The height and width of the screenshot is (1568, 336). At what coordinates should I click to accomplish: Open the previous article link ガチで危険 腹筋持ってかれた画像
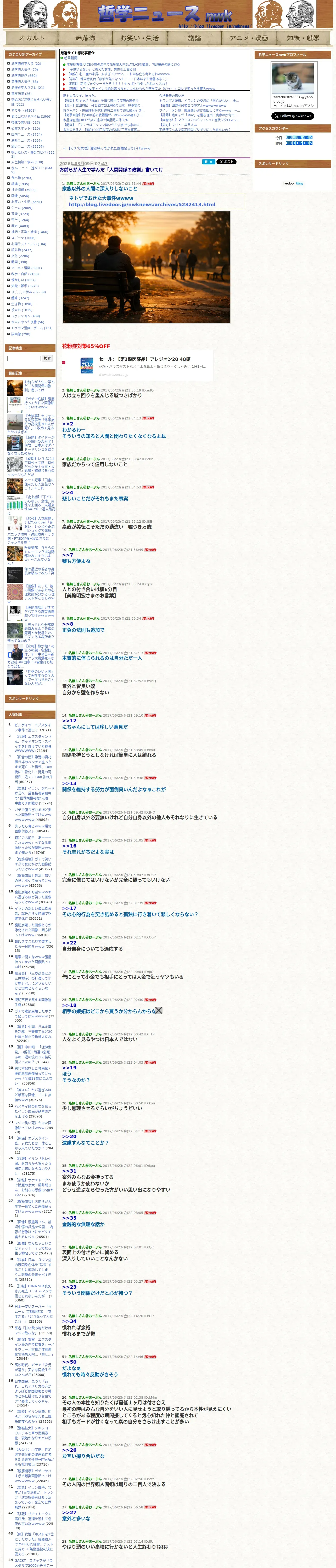click(x=109, y=148)
